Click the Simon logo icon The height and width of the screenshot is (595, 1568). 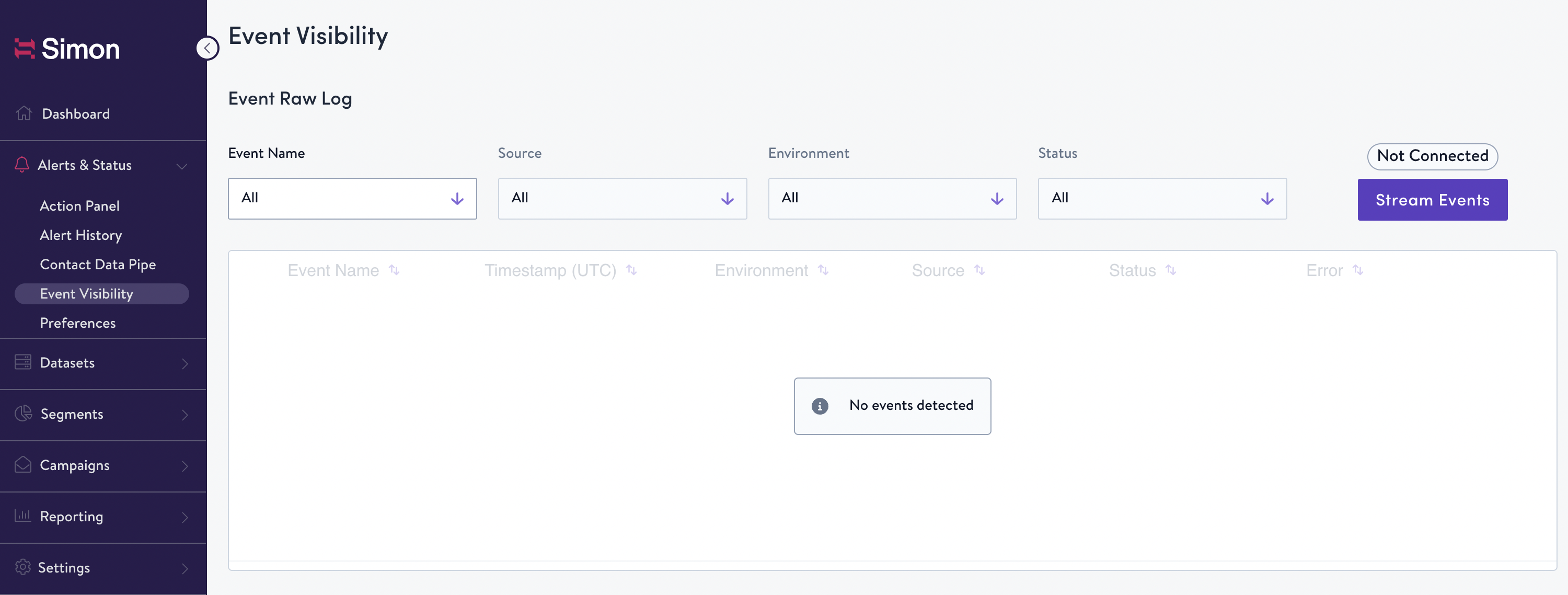(x=25, y=49)
